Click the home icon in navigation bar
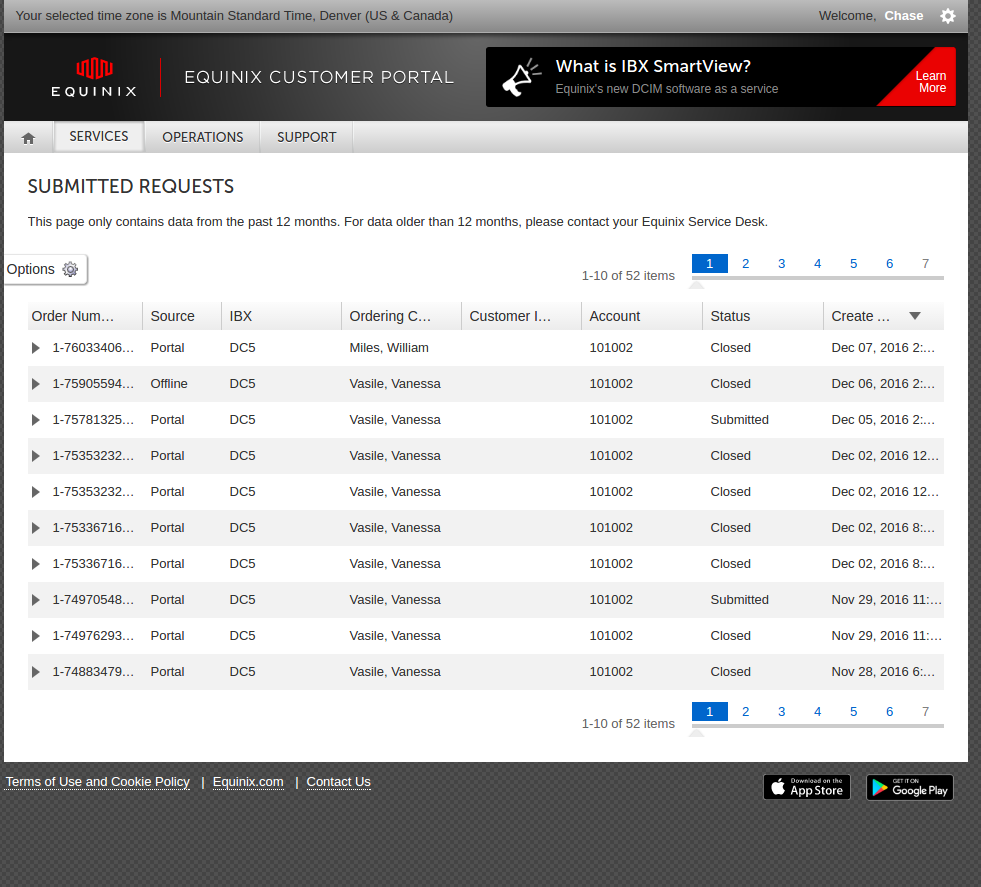 pyautogui.click(x=28, y=138)
